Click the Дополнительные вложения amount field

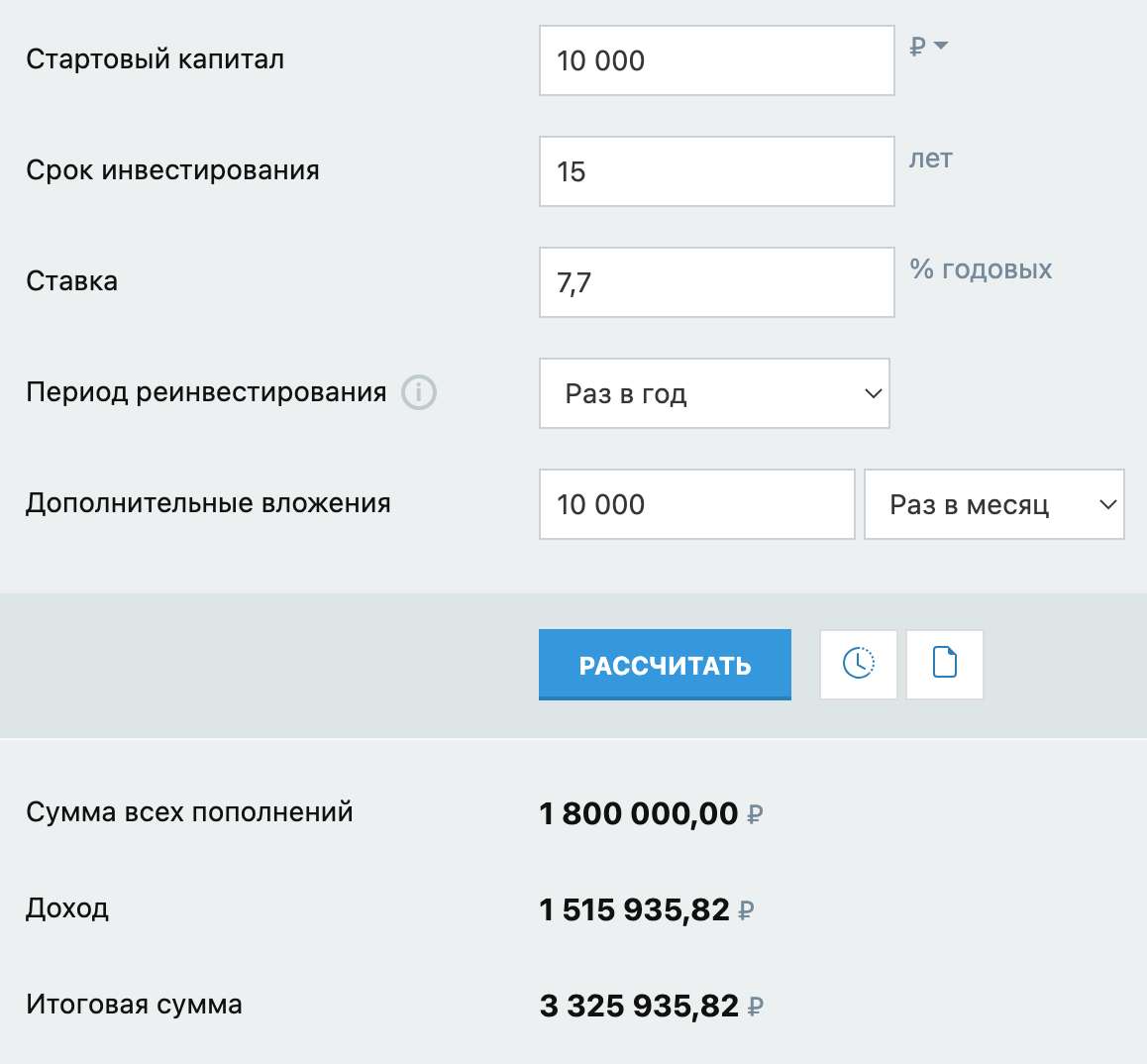pyautogui.click(x=696, y=504)
